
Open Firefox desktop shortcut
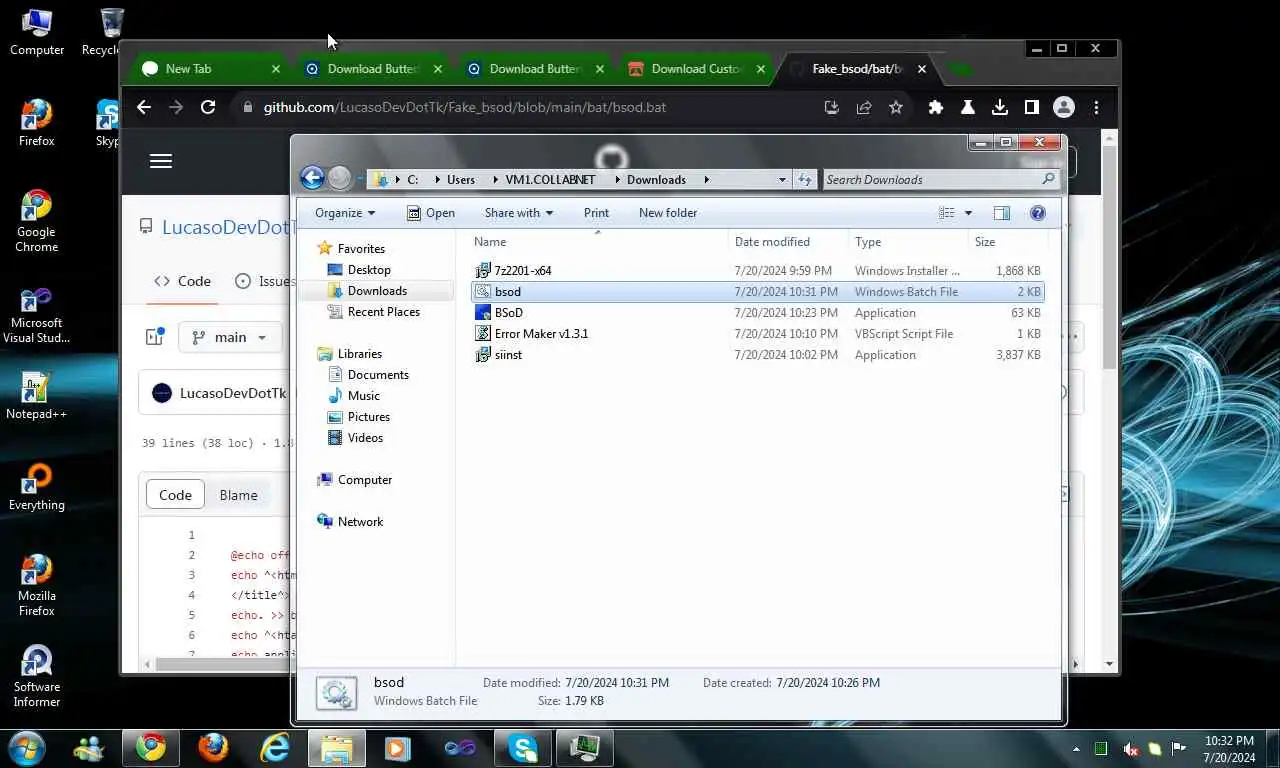pyautogui.click(x=37, y=123)
